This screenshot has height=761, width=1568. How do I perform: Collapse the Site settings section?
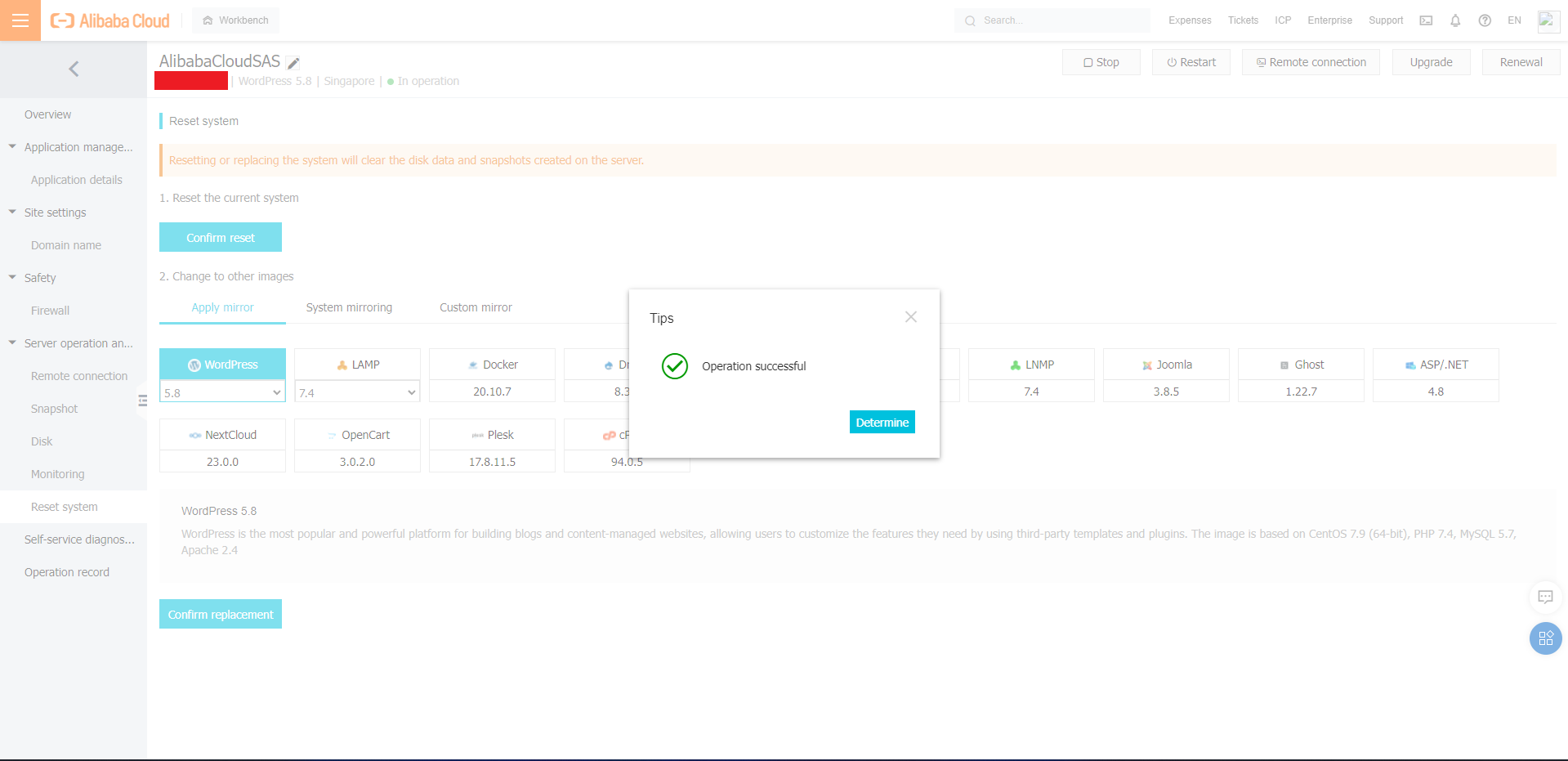point(12,213)
